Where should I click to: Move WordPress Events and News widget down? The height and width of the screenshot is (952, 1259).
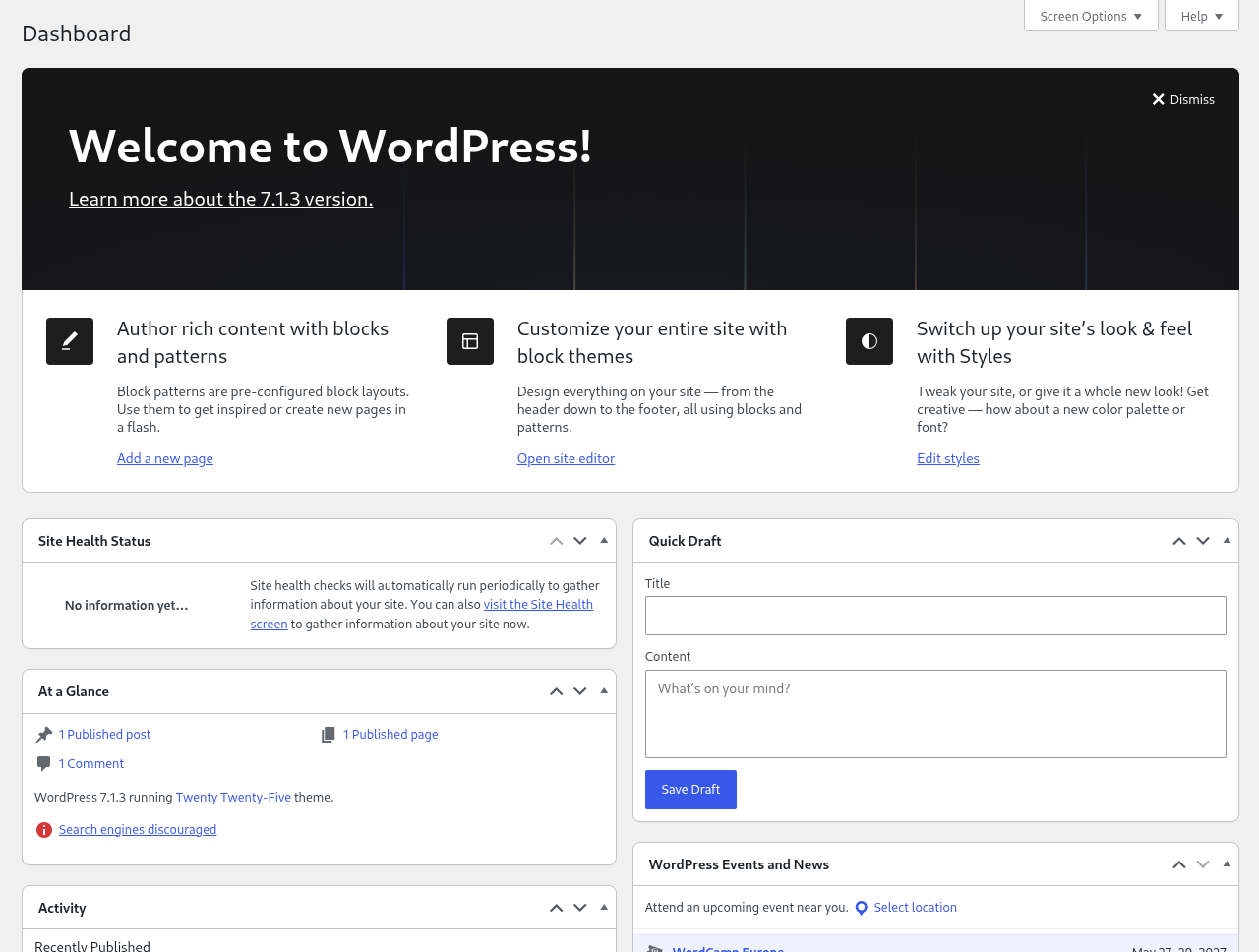coord(1203,864)
